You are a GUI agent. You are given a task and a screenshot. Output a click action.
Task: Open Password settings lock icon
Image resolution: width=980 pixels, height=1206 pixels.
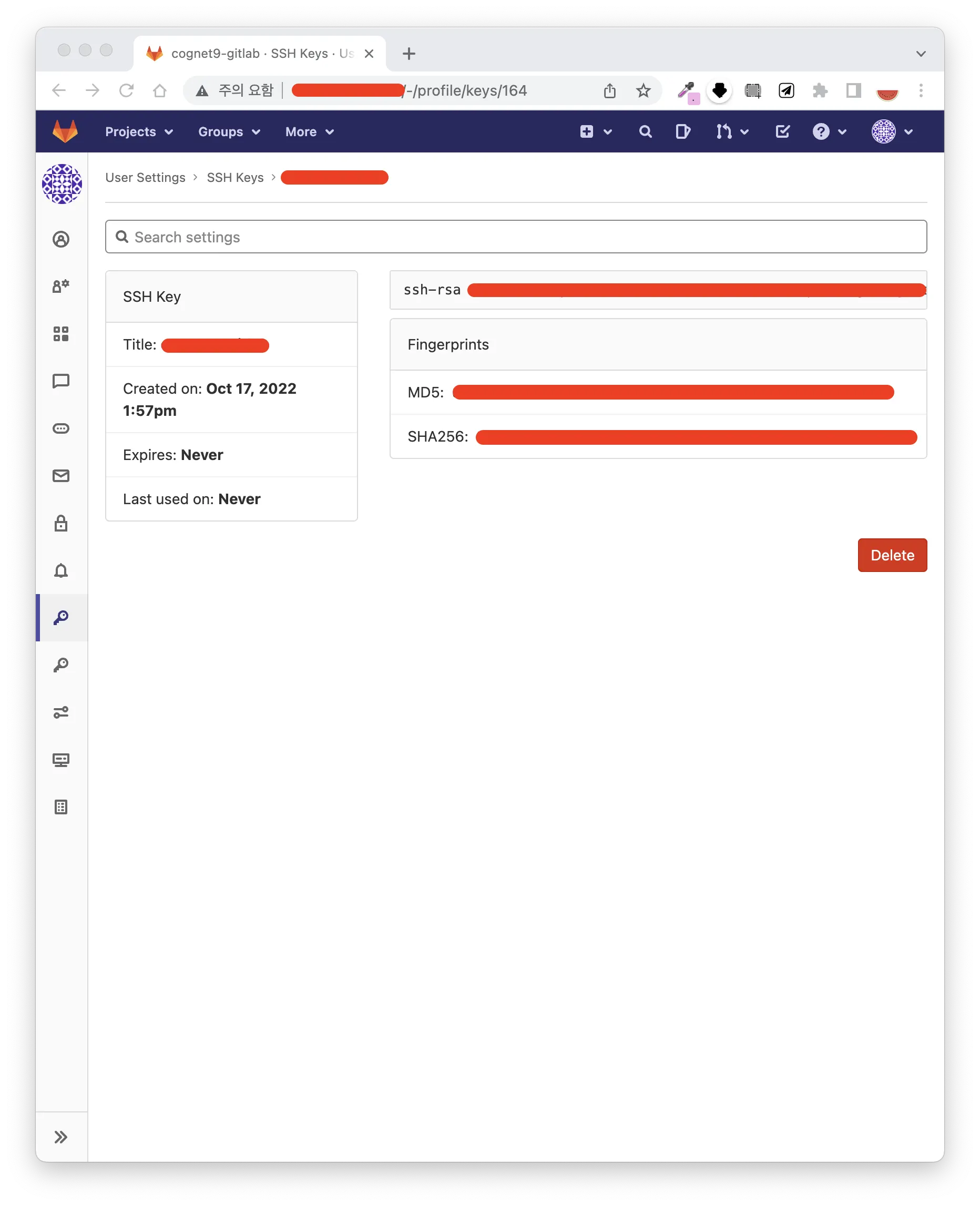point(61,523)
